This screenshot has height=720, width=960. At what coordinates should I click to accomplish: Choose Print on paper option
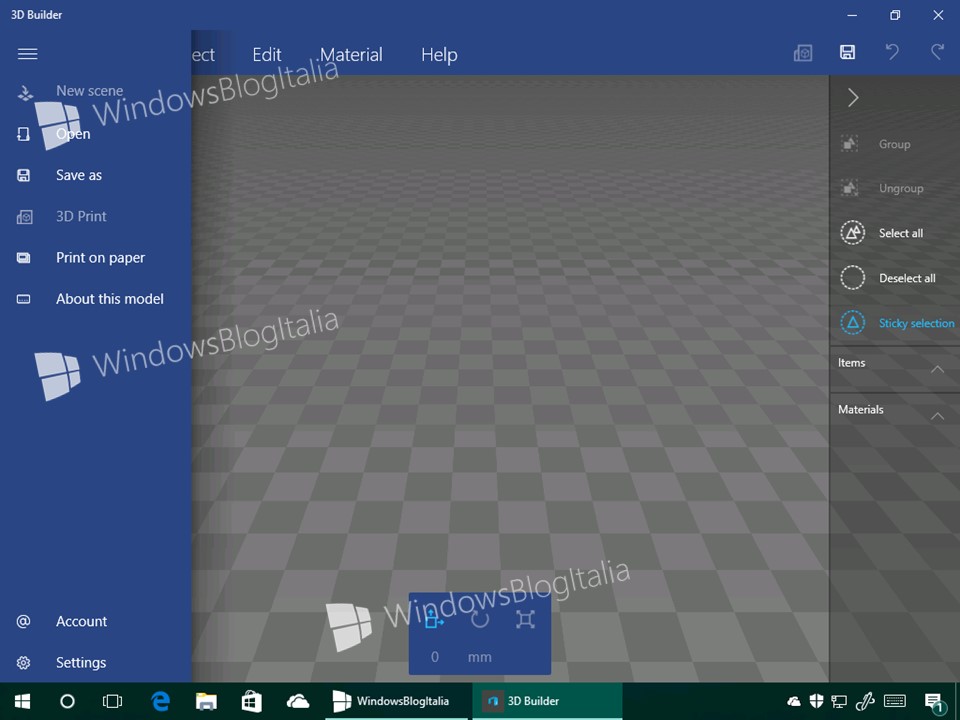tap(100, 258)
